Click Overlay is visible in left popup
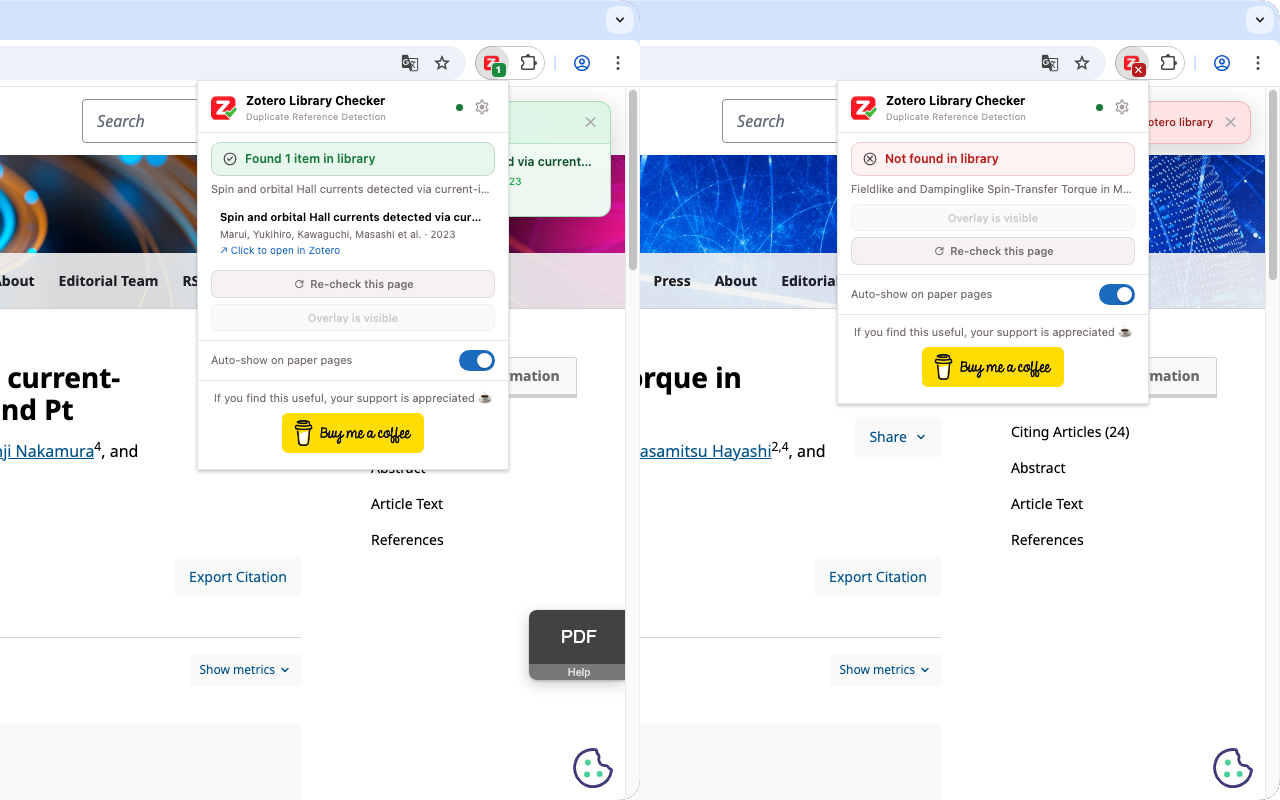Image resolution: width=1280 pixels, height=800 pixels. tap(353, 318)
